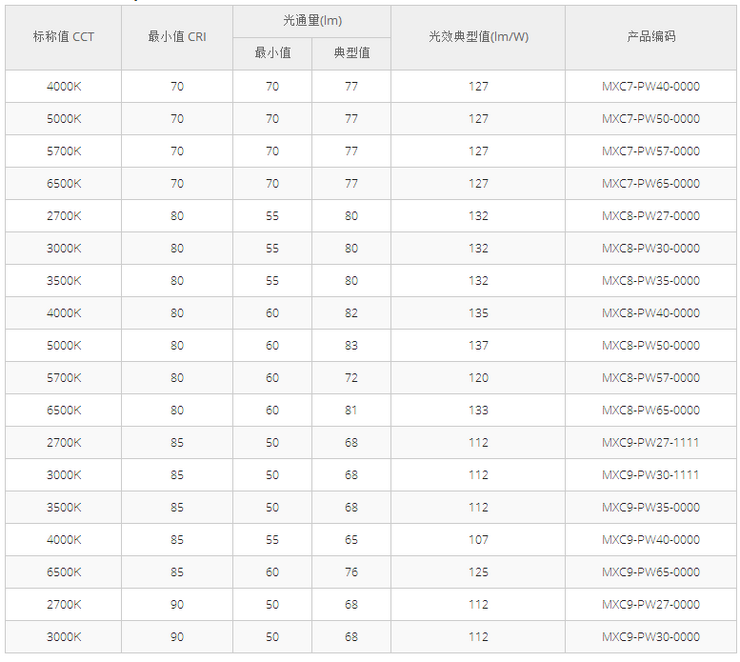The height and width of the screenshot is (662, 740).
Task: Click the 产品编码 column header
Action: click(651, 37)
